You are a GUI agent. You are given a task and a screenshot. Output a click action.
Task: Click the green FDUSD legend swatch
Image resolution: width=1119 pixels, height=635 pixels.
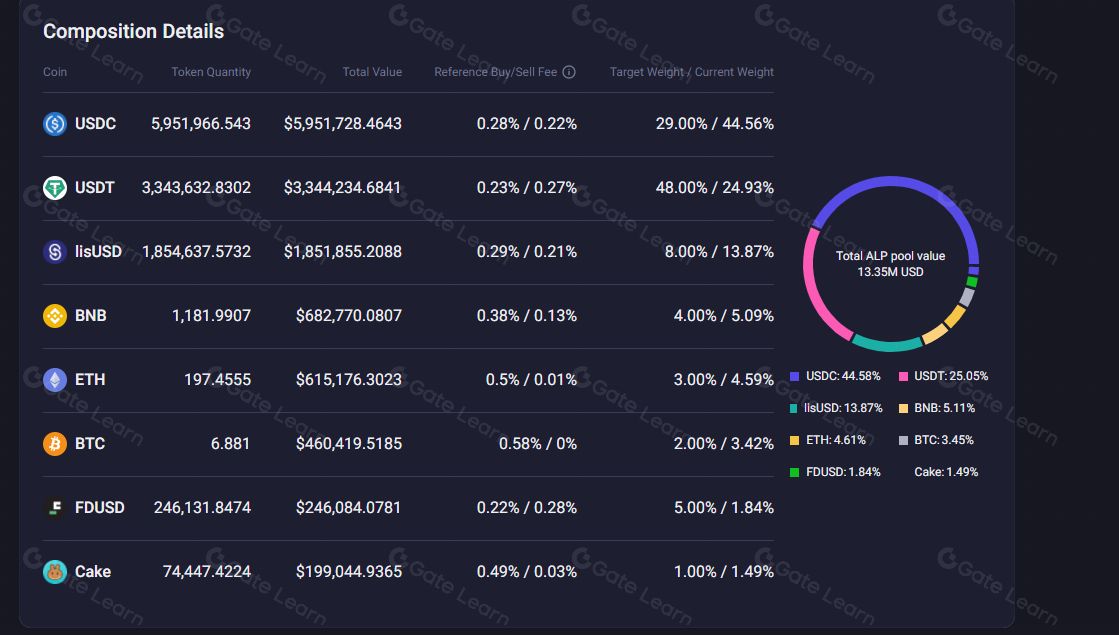[795, 471]
